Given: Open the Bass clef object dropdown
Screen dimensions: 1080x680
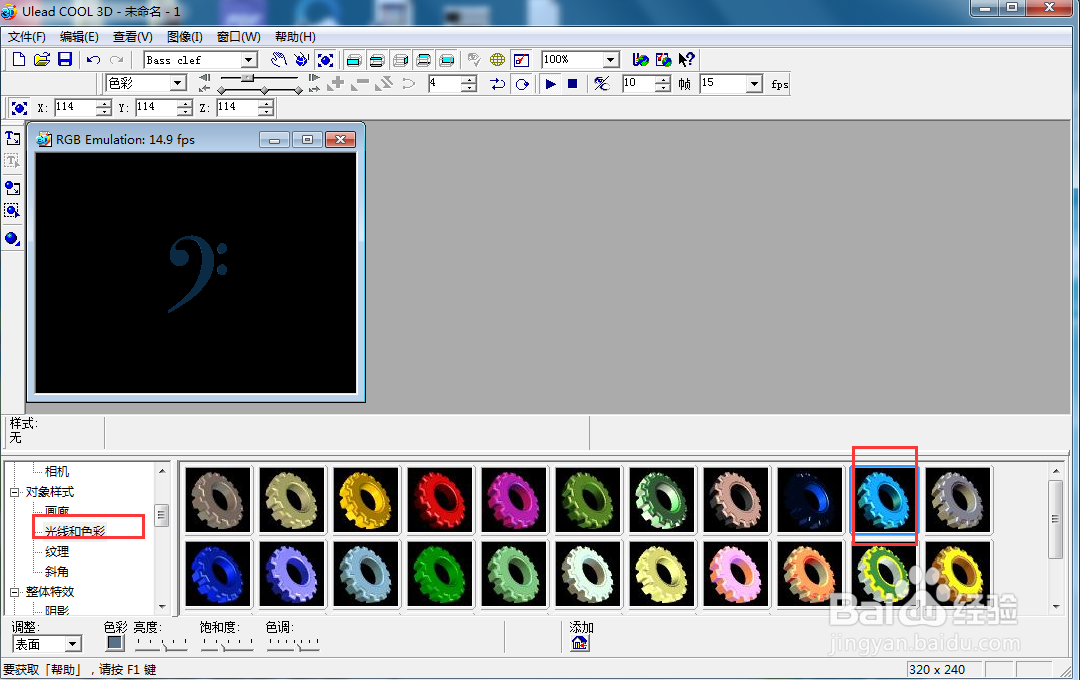Looking at the screenshot, I should [x=249, y=60].
